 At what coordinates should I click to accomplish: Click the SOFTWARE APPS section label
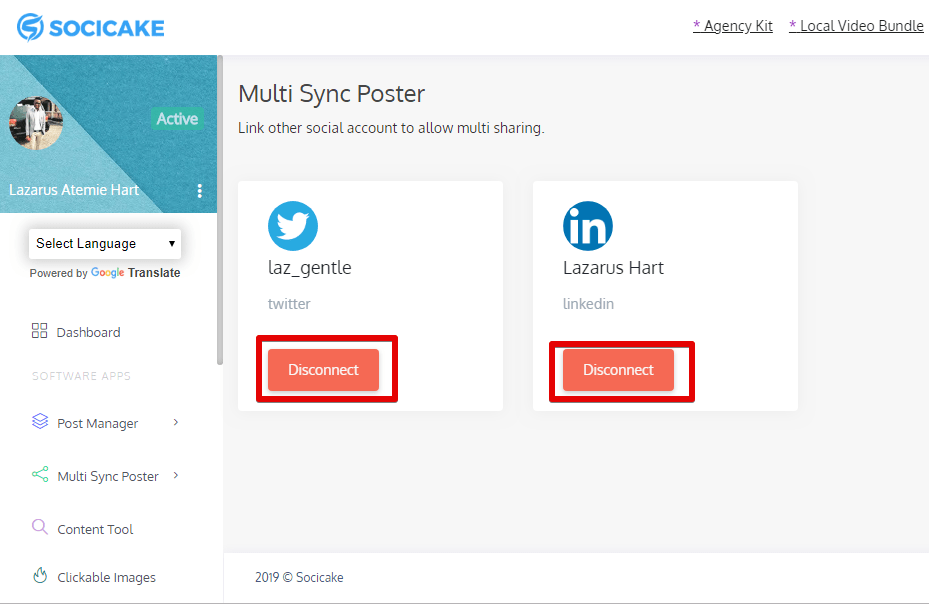coord(81,376)
